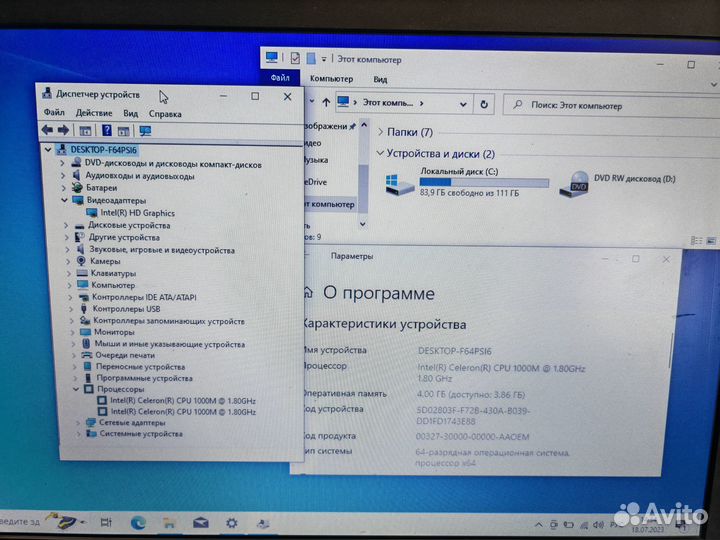
Task: Click the device name DESKTOP-F64PSI6 in Параметры
Action: 455,351
